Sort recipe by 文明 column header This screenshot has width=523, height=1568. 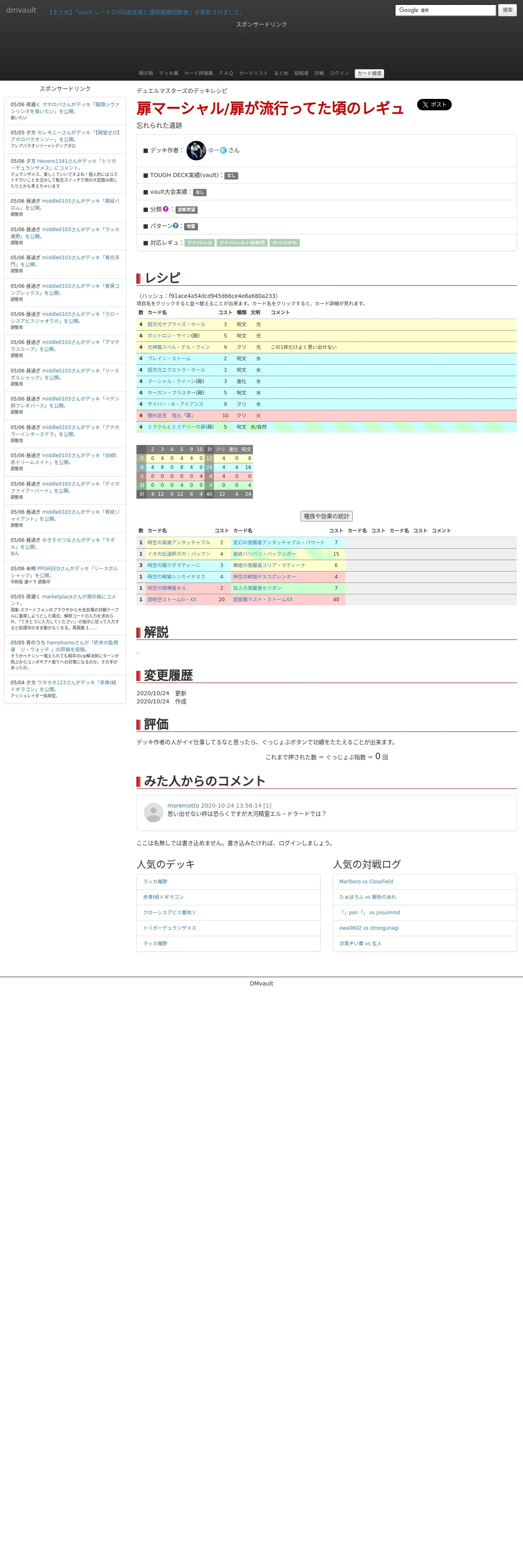(256, 312)
